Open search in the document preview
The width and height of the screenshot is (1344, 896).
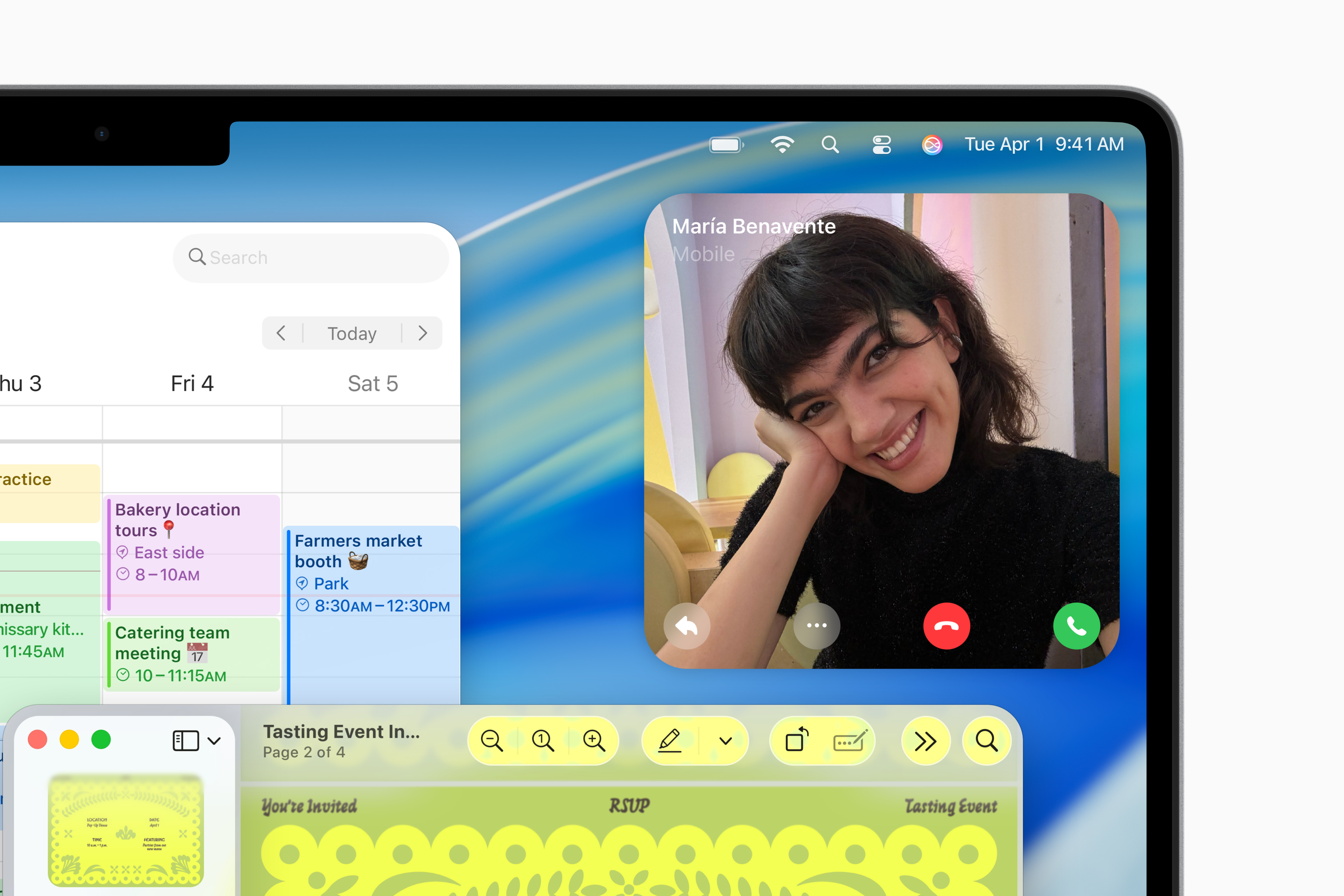coord(987,741)
